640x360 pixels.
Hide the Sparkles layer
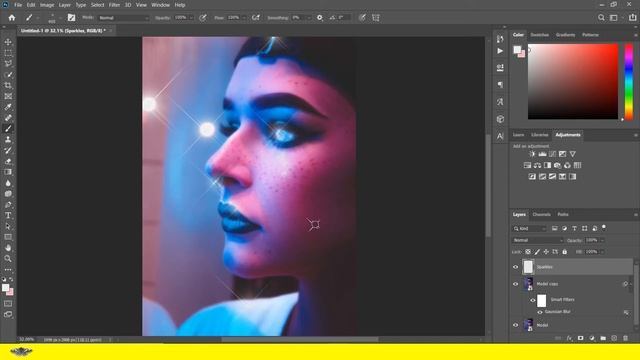point(515,267)
